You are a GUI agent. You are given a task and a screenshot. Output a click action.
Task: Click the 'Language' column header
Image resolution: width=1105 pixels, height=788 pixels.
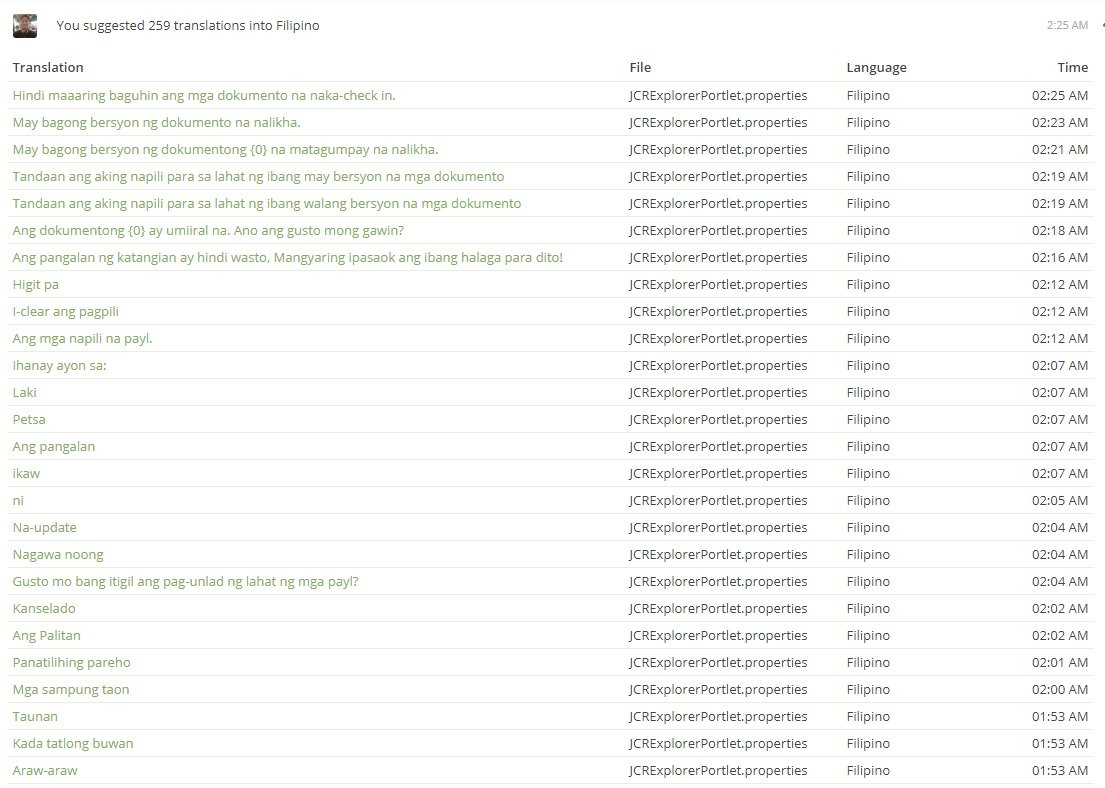point(876,68)
